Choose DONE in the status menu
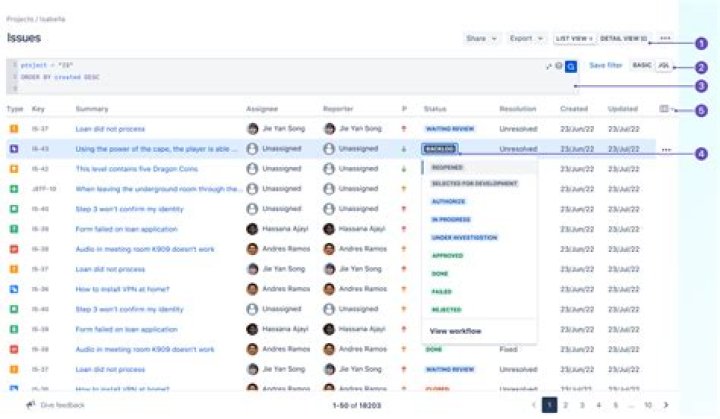Screen dimensions: 720x419 [x=439, y=272]
